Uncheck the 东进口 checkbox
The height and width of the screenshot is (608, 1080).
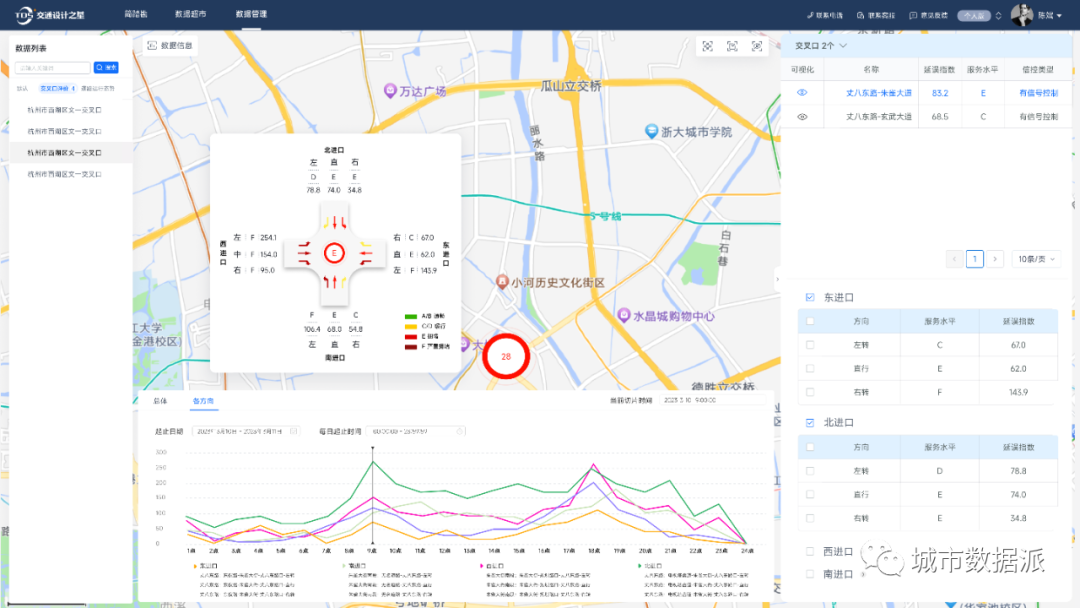click(x=810, y=297)
